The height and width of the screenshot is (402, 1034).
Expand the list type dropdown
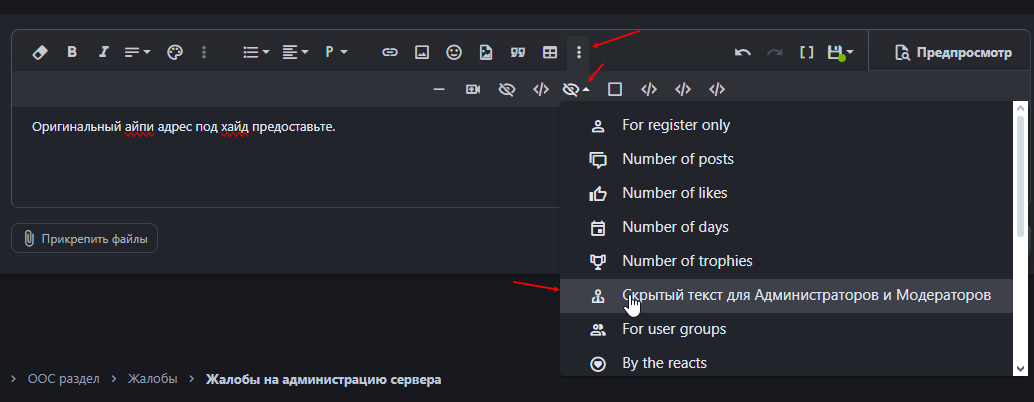[257, 52]
